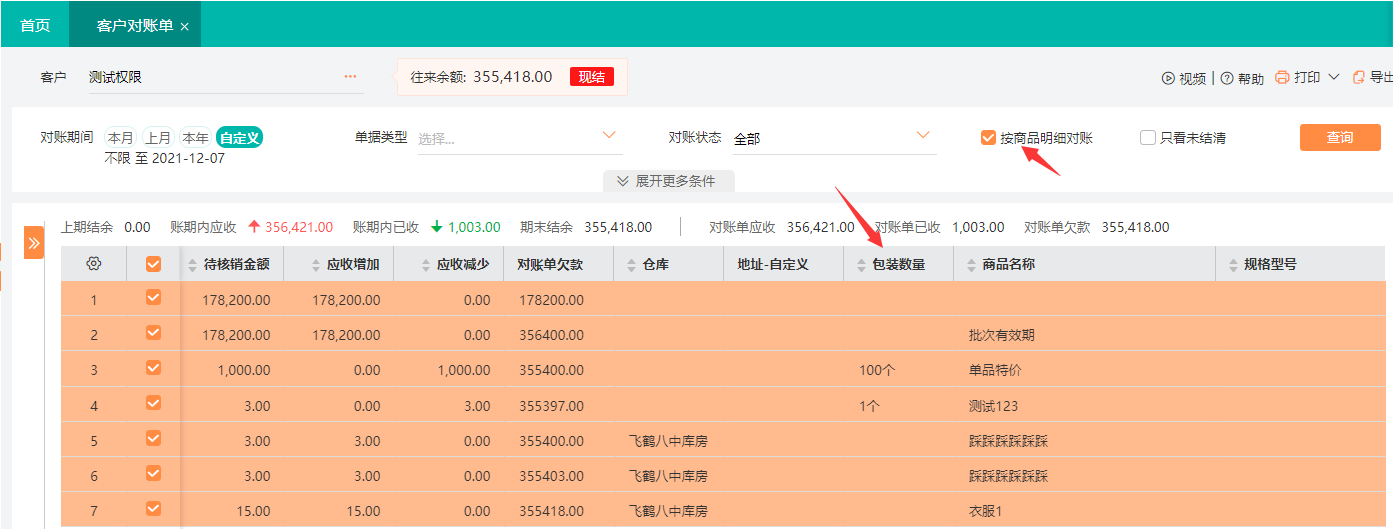Click the table column settings gear icon

click(x=94, y=264)
